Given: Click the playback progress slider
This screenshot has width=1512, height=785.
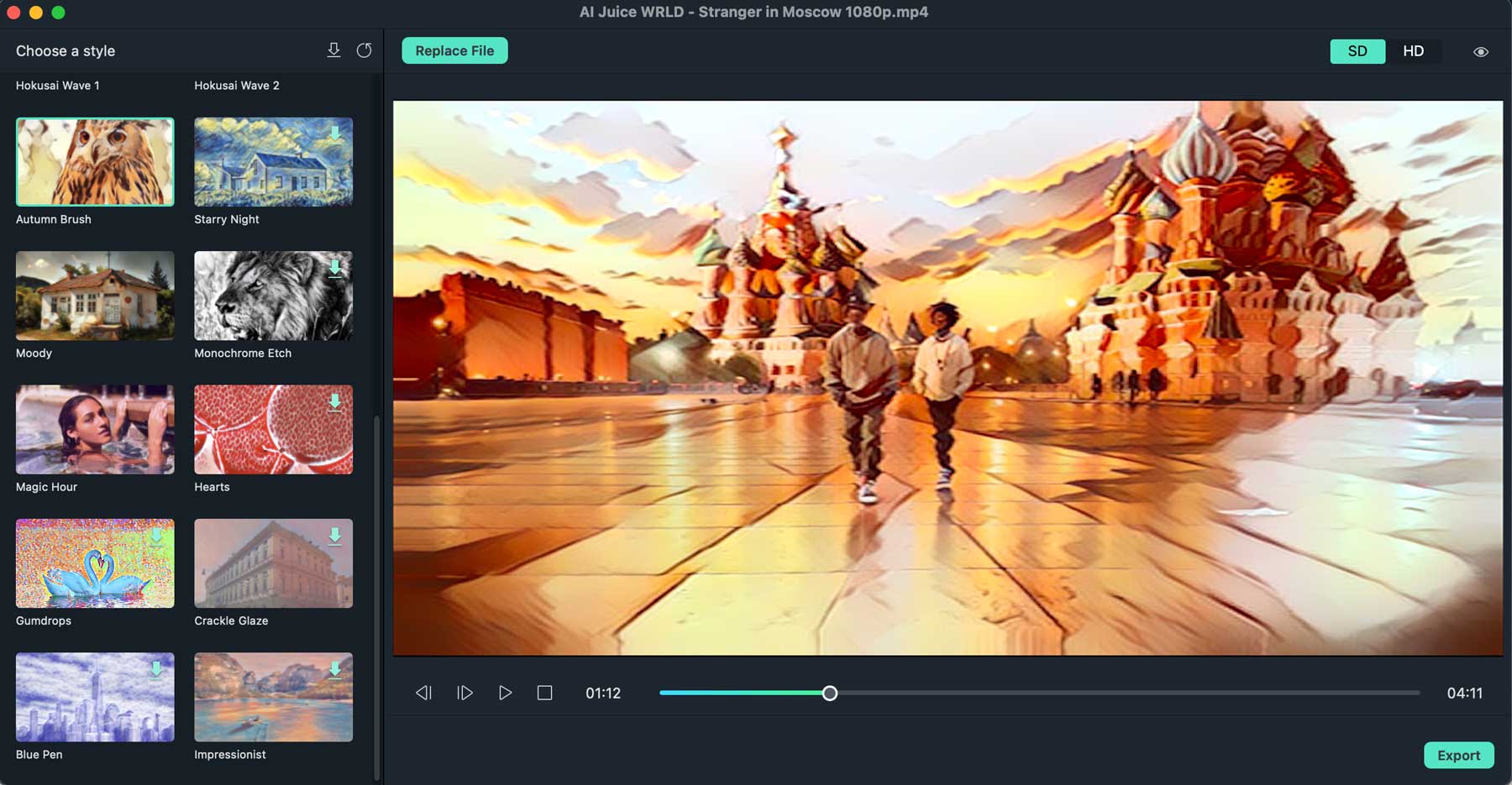Looking at the screenshot, I should [831, 693].
